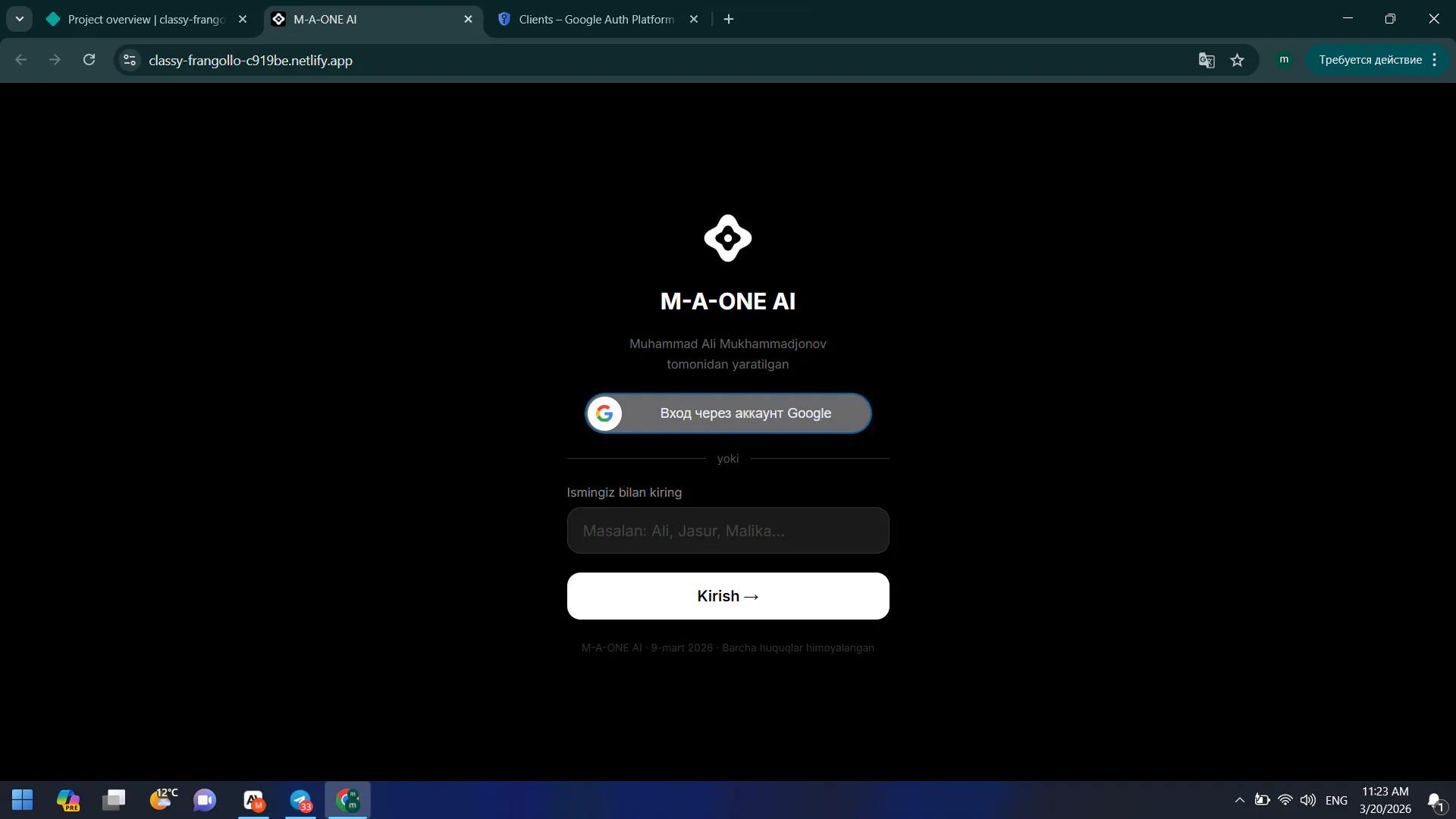
Task: Restore down the Chrome window
Action: coord(1390,19)
